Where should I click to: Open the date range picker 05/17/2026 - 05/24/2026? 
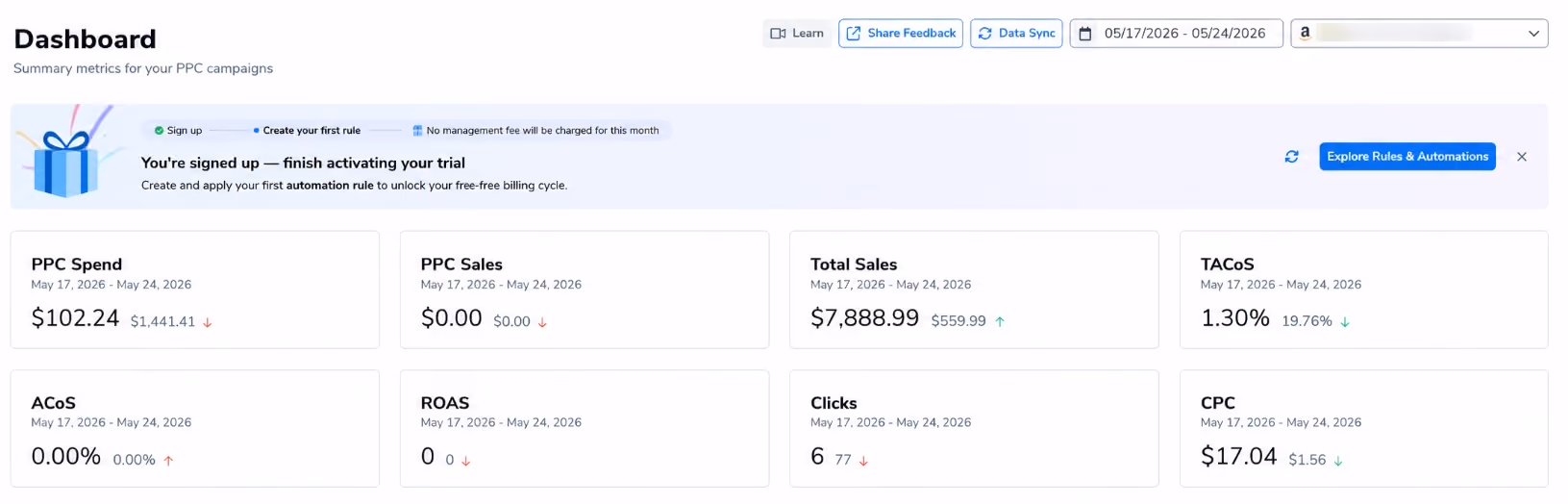coord(1176,34)
